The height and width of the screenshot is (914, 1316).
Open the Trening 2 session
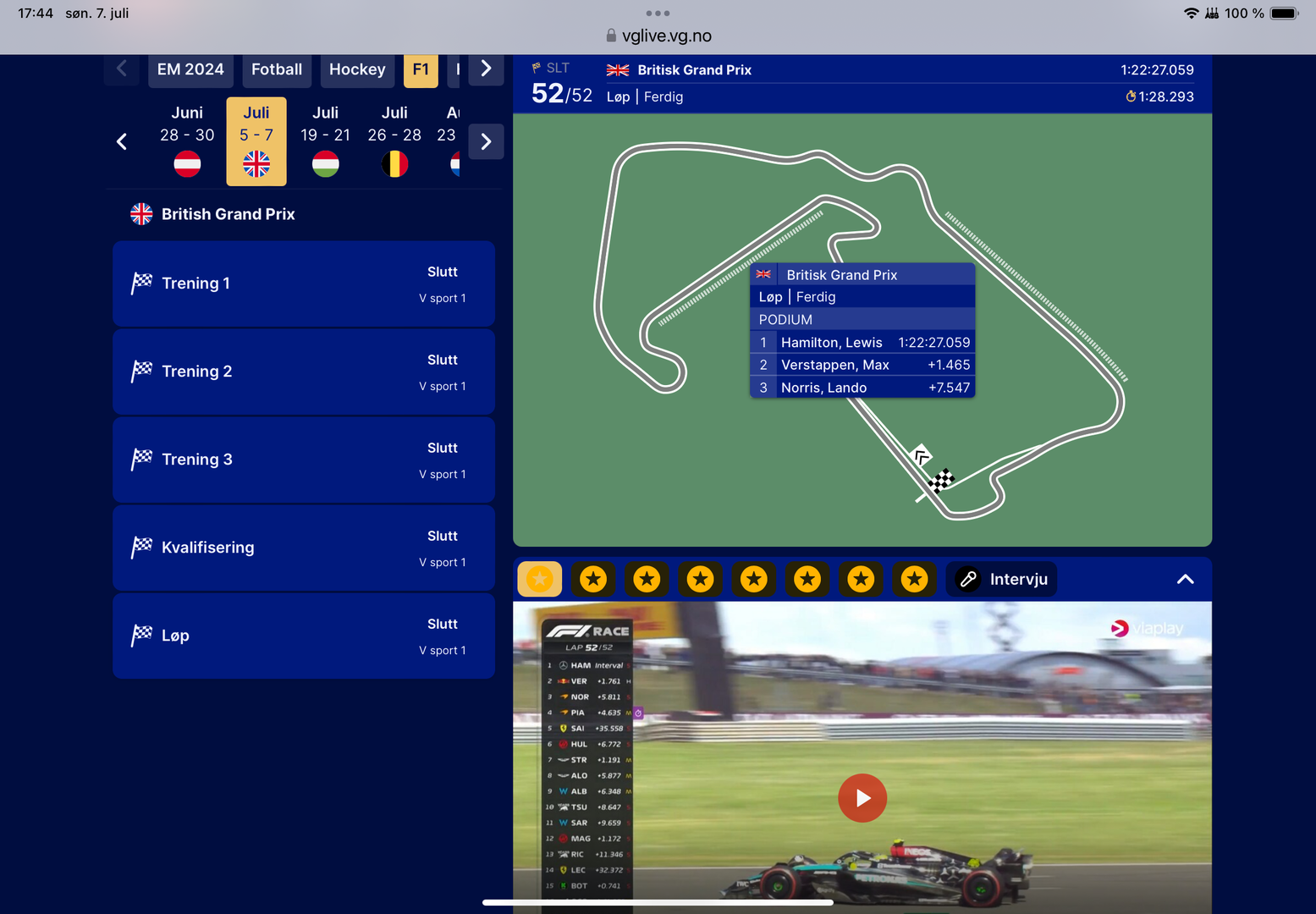304,372
